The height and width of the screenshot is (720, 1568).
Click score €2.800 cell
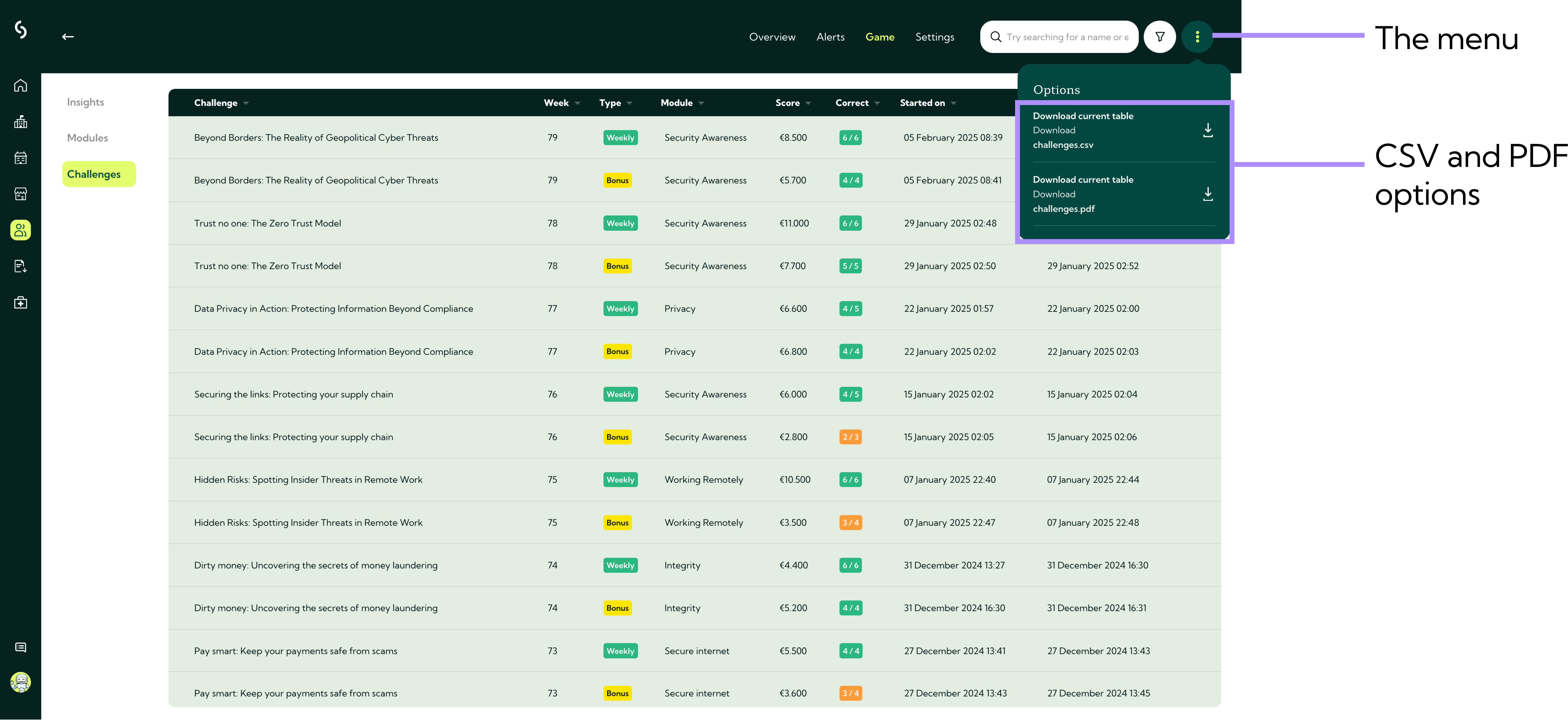[x=793, y=437]
